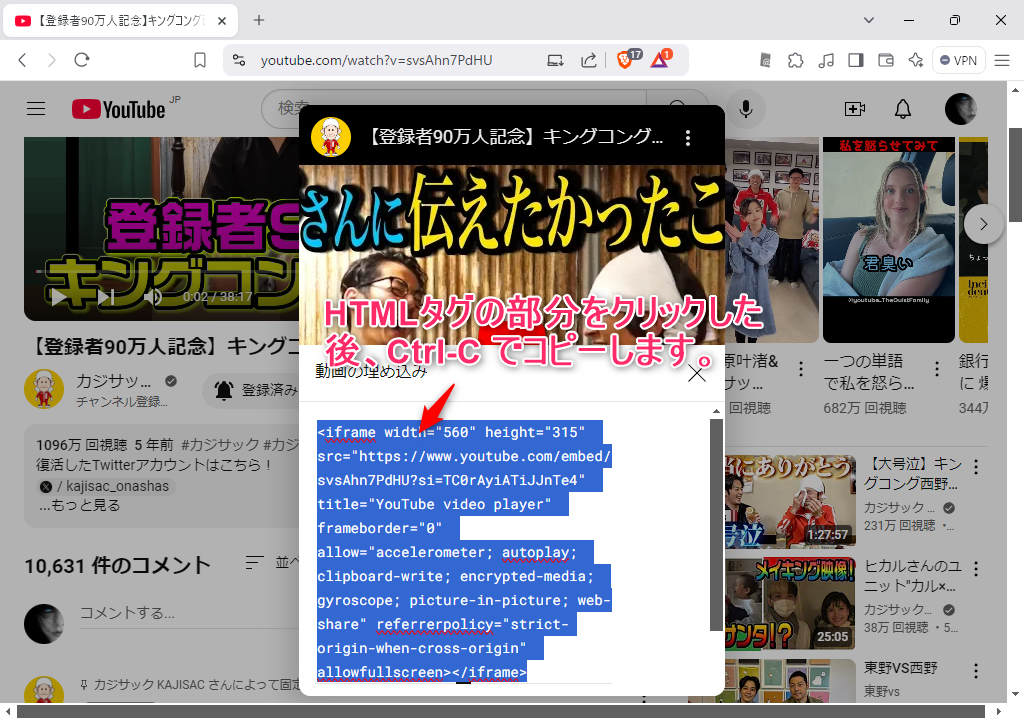The width and height of the screenshot is (1024, 720).
Task: Show next shorts with right chevron
Action: pos(984,224)
